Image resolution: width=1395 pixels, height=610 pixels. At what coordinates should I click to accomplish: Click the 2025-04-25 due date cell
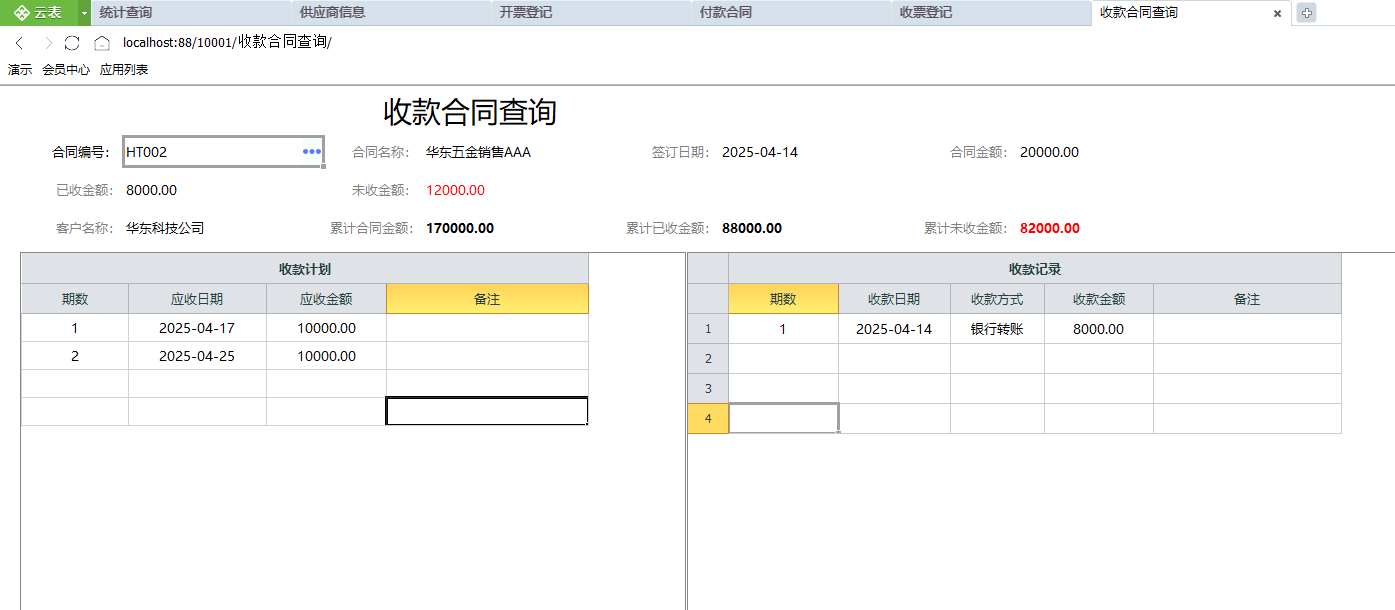[x=197, y=356]
